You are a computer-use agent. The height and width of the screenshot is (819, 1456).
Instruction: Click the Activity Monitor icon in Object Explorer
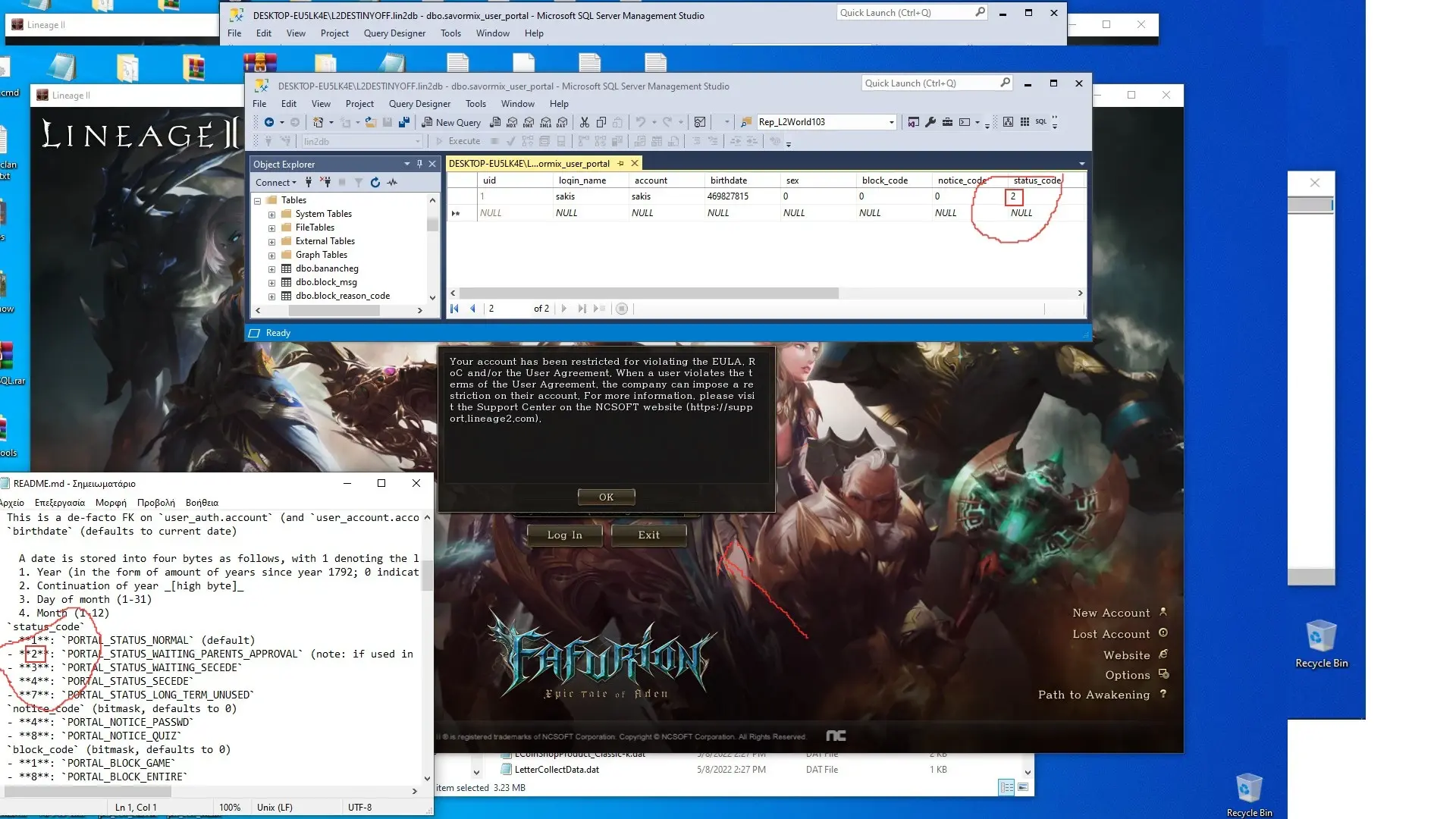tap(392, 182)
